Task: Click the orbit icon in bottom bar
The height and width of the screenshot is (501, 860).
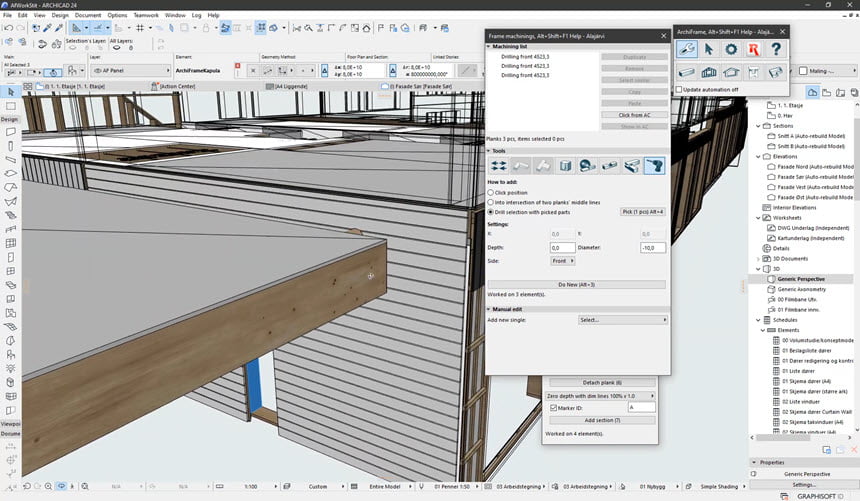Action: coord(61,486)
